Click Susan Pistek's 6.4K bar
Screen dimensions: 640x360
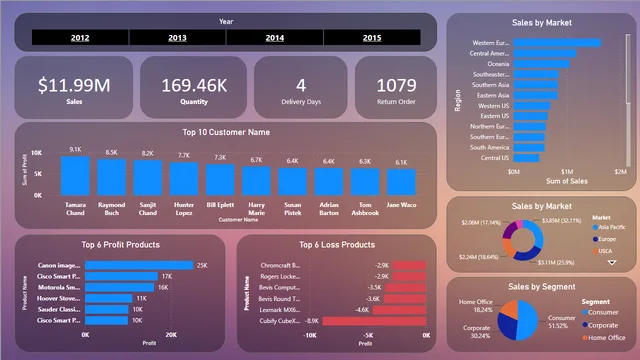coord(293,182)
